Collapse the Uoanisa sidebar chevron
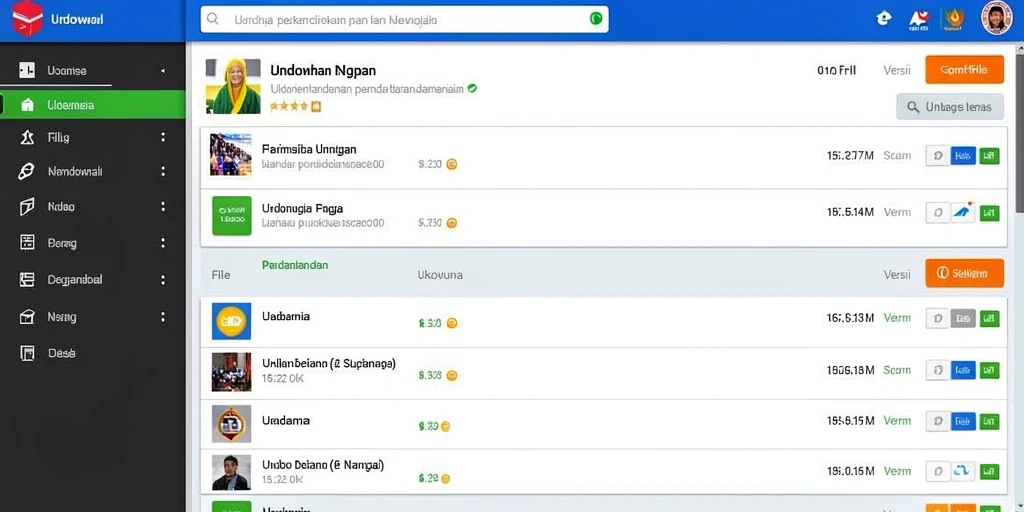 163,71
